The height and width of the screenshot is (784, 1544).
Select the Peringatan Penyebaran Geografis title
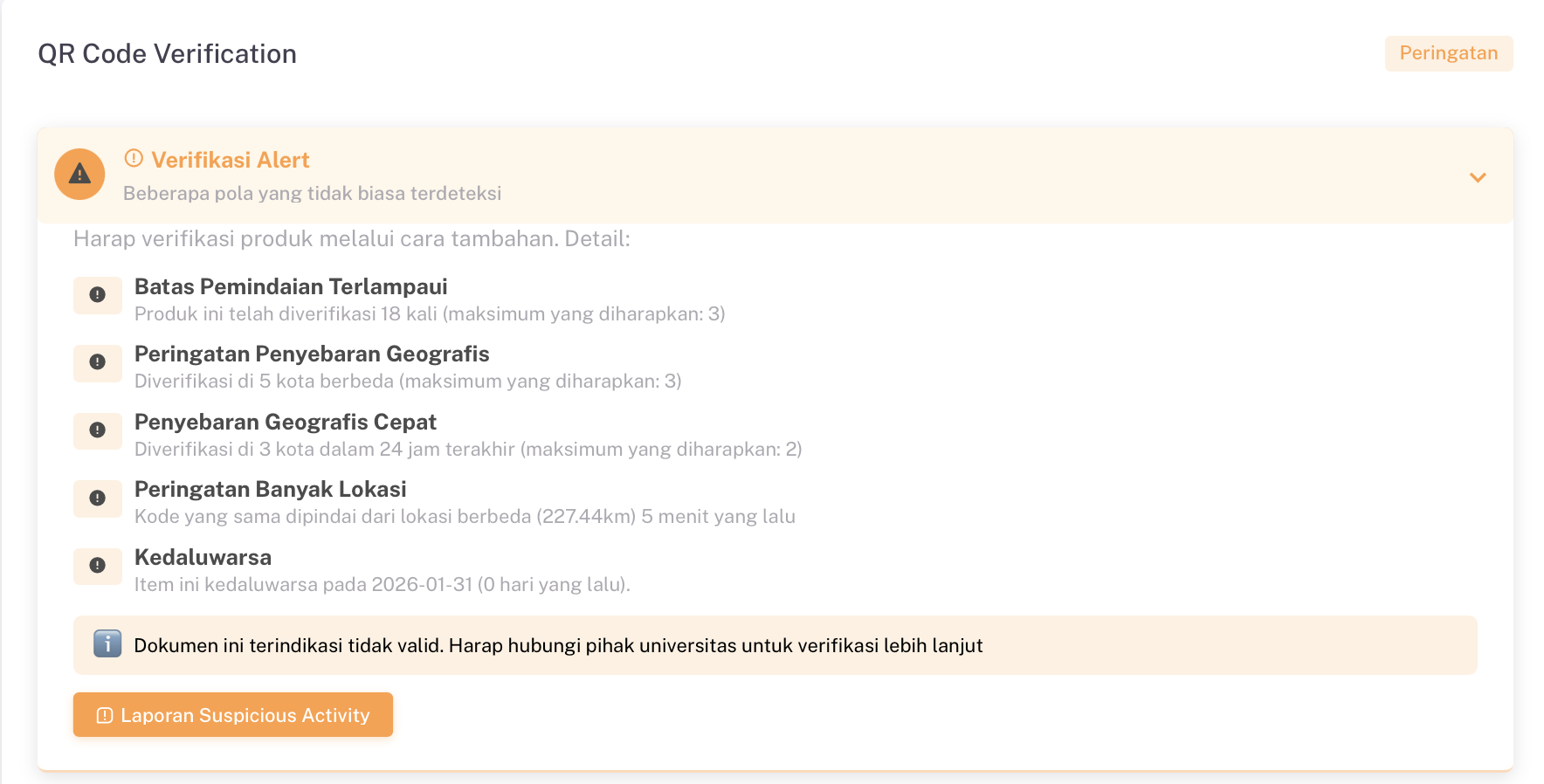click(x=312, y=354)
